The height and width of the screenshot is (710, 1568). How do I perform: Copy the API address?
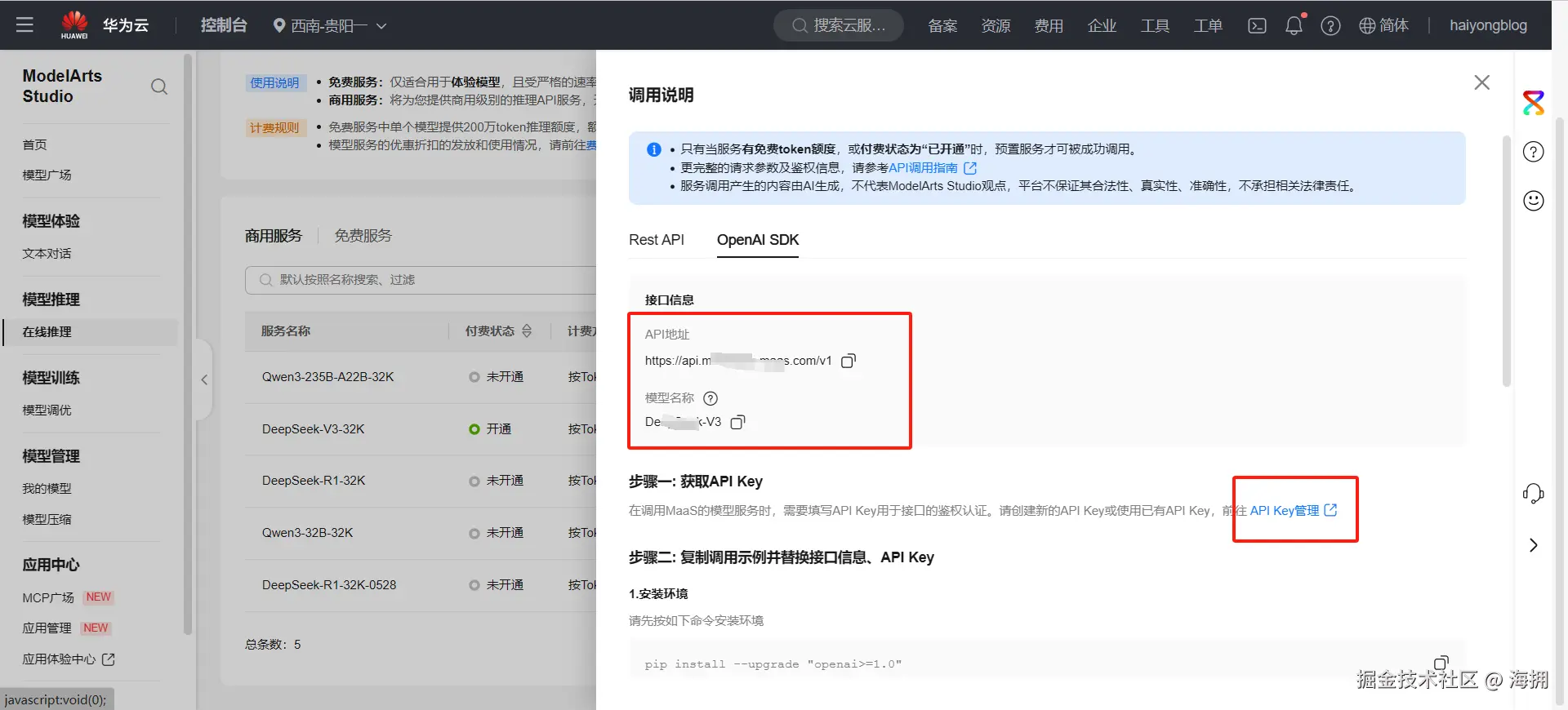(x=849, y=361)
